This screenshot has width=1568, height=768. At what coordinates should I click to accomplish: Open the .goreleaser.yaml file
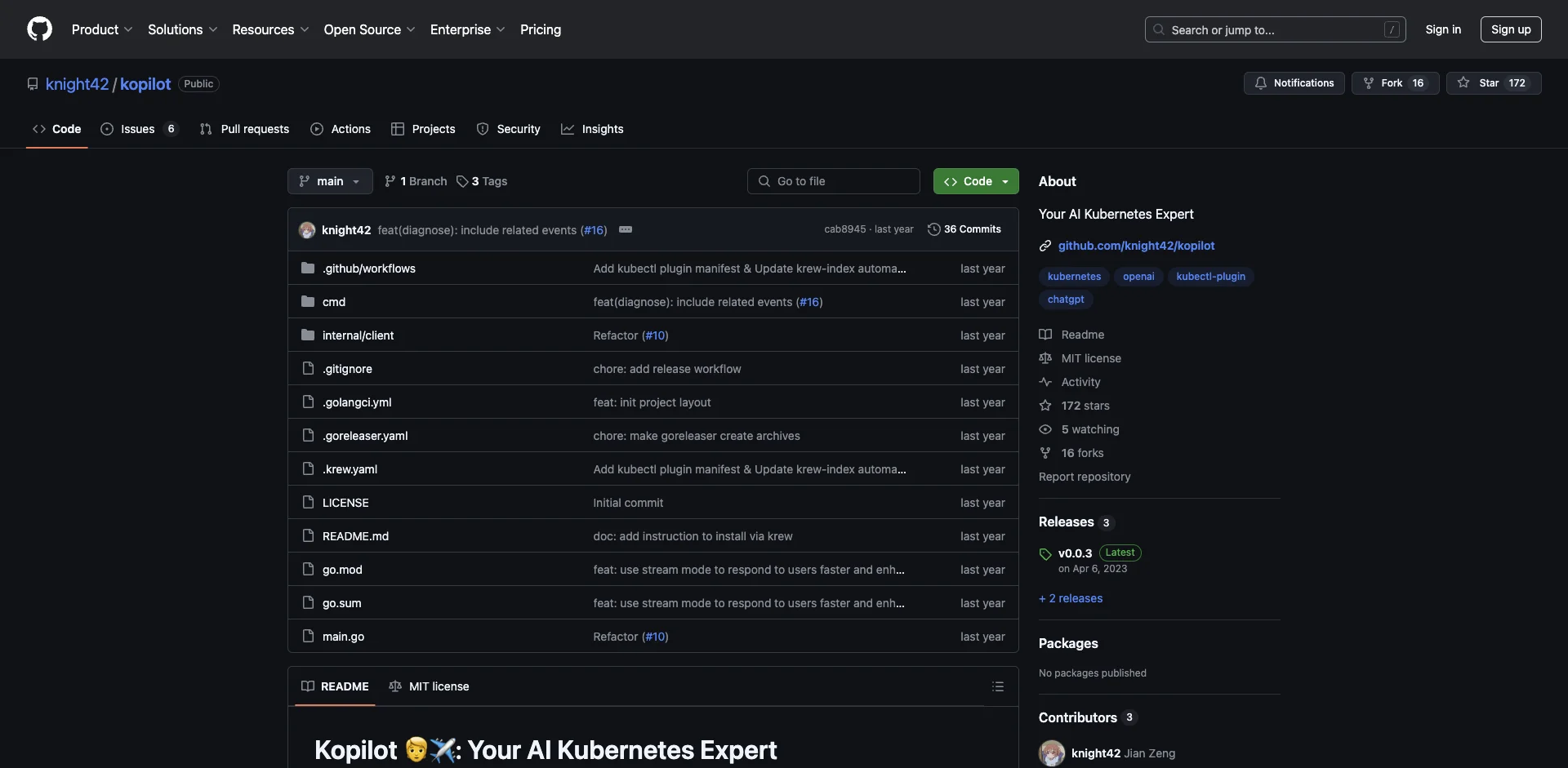pos(365,436)
